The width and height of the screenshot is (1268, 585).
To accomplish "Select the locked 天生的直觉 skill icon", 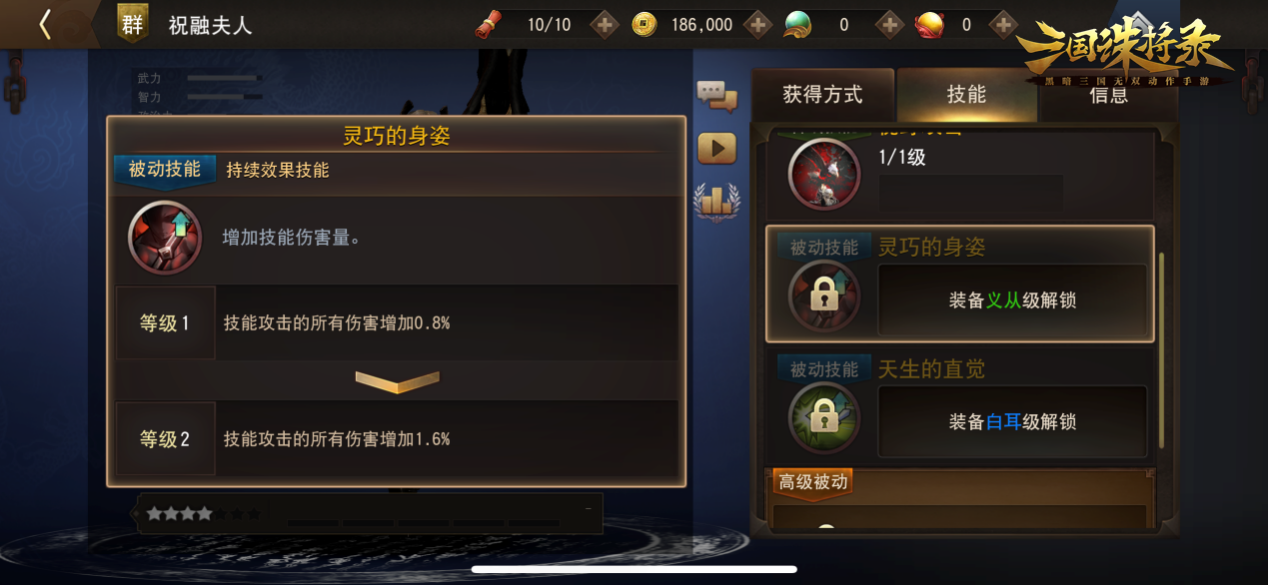I will coord(824,418).
